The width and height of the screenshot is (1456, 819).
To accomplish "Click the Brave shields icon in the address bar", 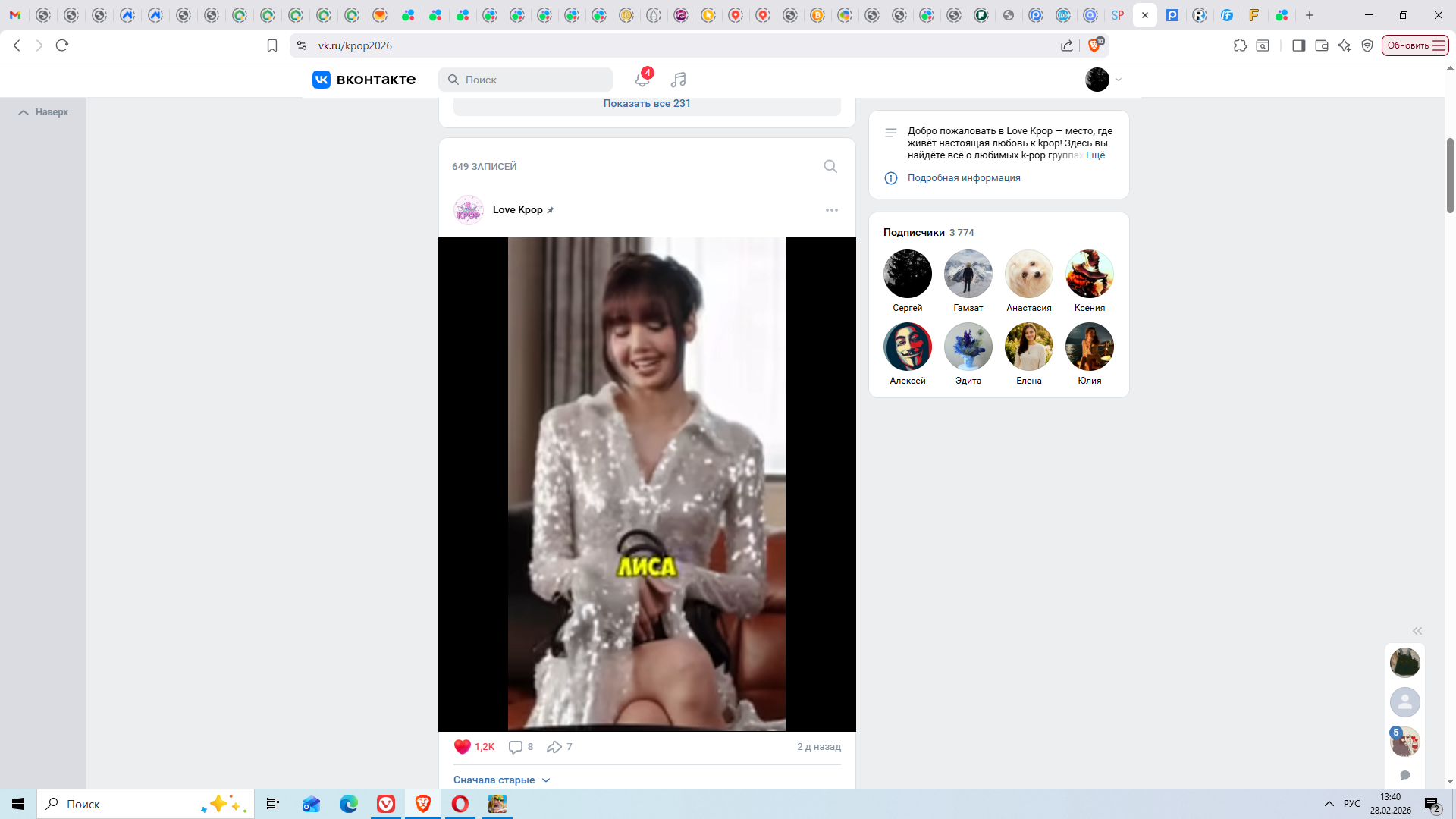I will [x=1094, y=45].
